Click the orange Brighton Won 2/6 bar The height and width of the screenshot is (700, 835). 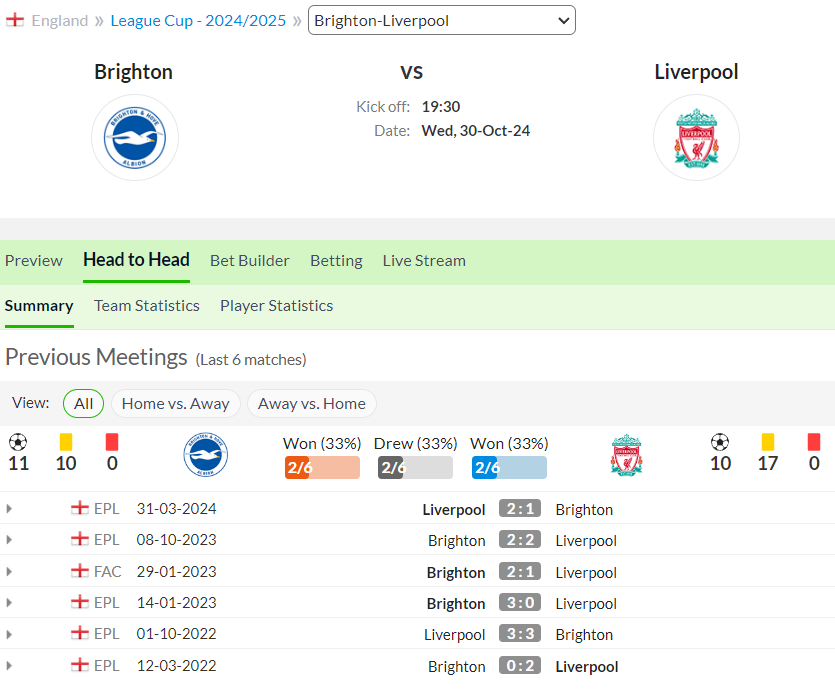(x=322, y=467)
